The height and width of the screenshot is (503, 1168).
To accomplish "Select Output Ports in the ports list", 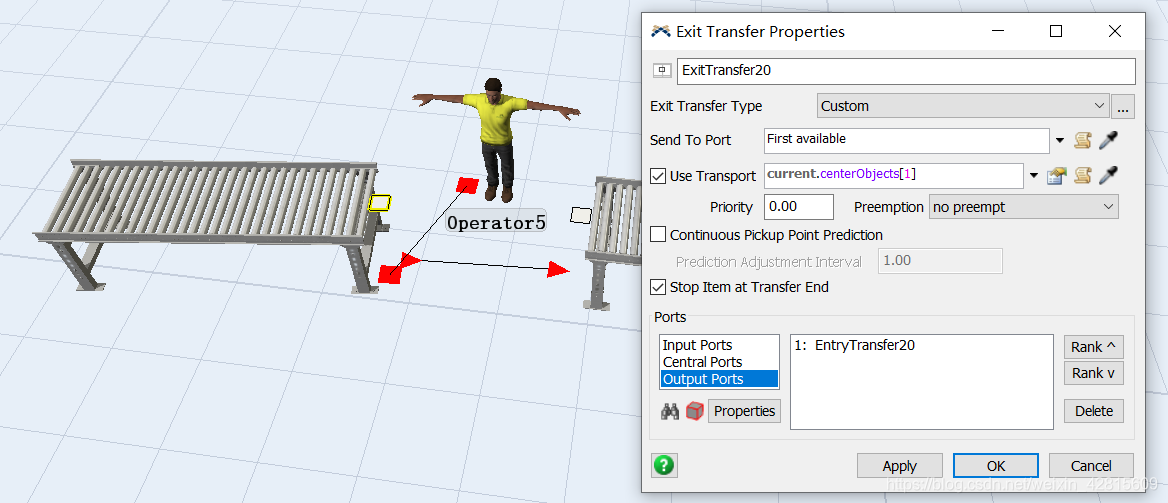I will 720,379.
